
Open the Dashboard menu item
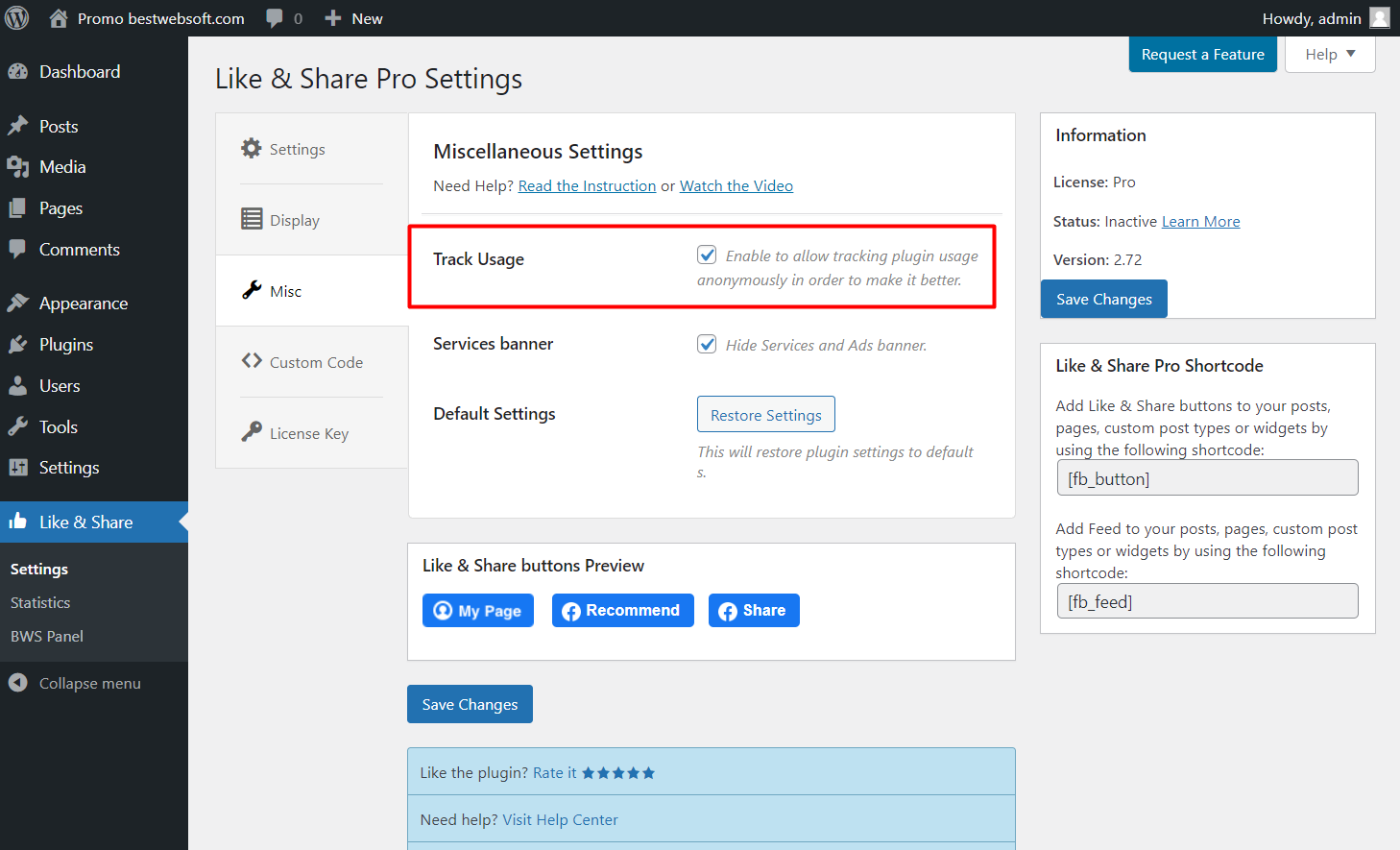(x=94, y=72)
